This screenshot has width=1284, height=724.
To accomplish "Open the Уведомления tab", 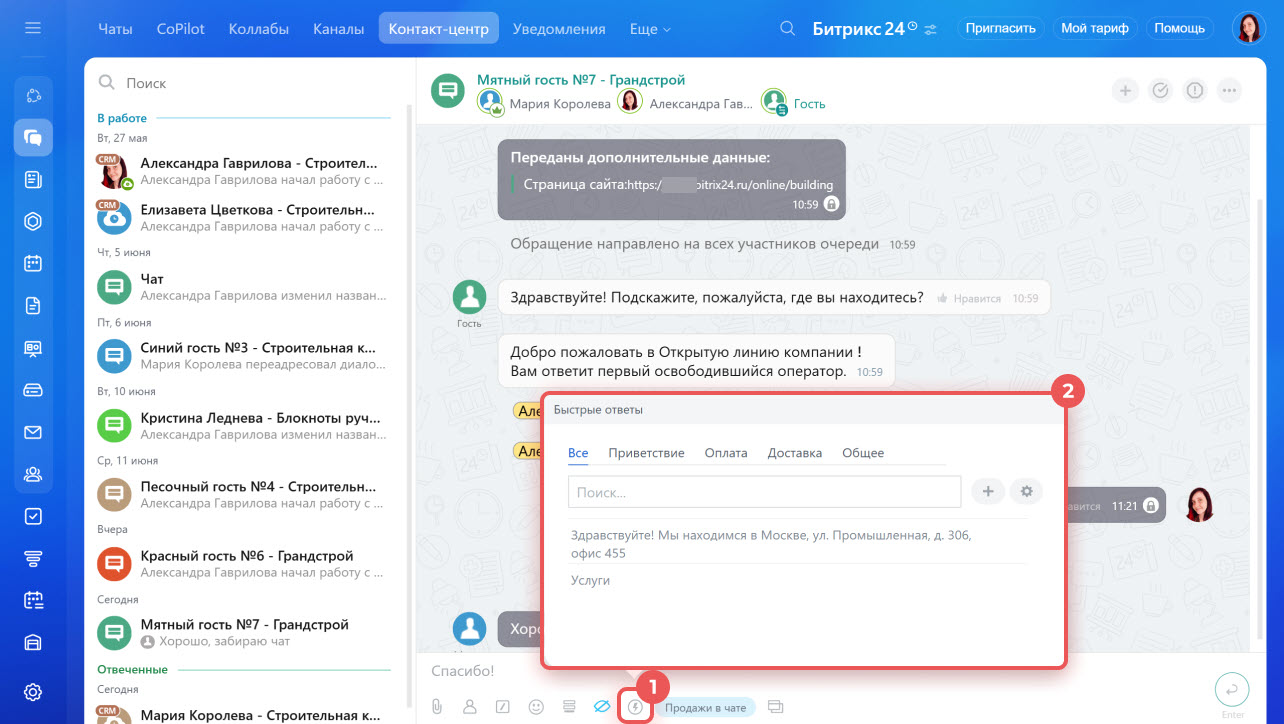I will pos(559,29).
